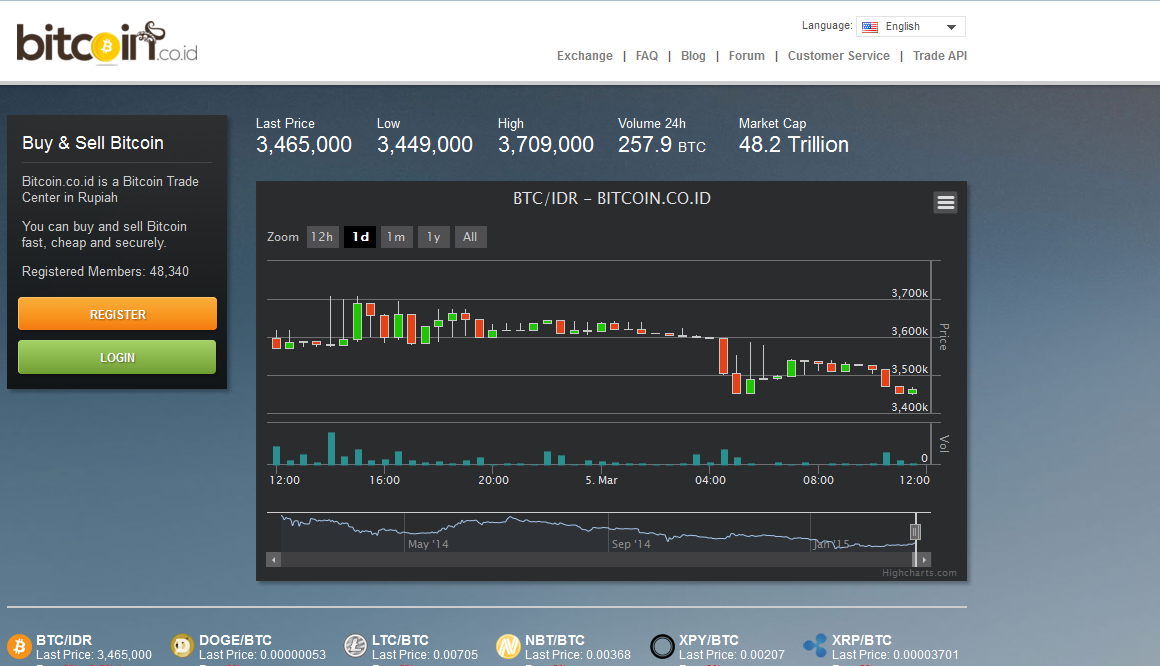Click the BTC/IDR Bitcoin coin icon
Image resolution: width=1160 pixels, height=666 pixels.
(19, 647)
